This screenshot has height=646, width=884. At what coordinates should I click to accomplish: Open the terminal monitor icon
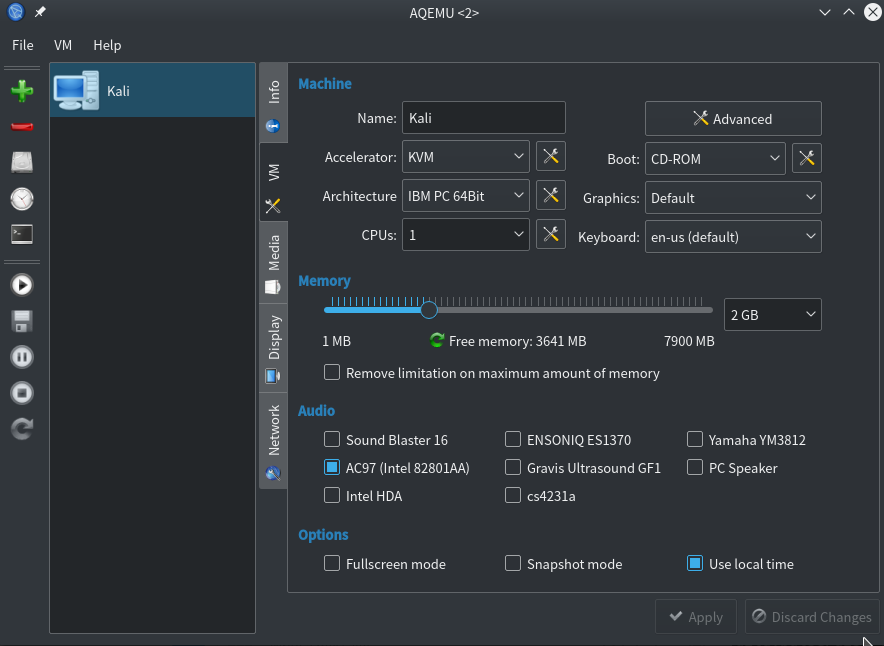click(21, 234)
